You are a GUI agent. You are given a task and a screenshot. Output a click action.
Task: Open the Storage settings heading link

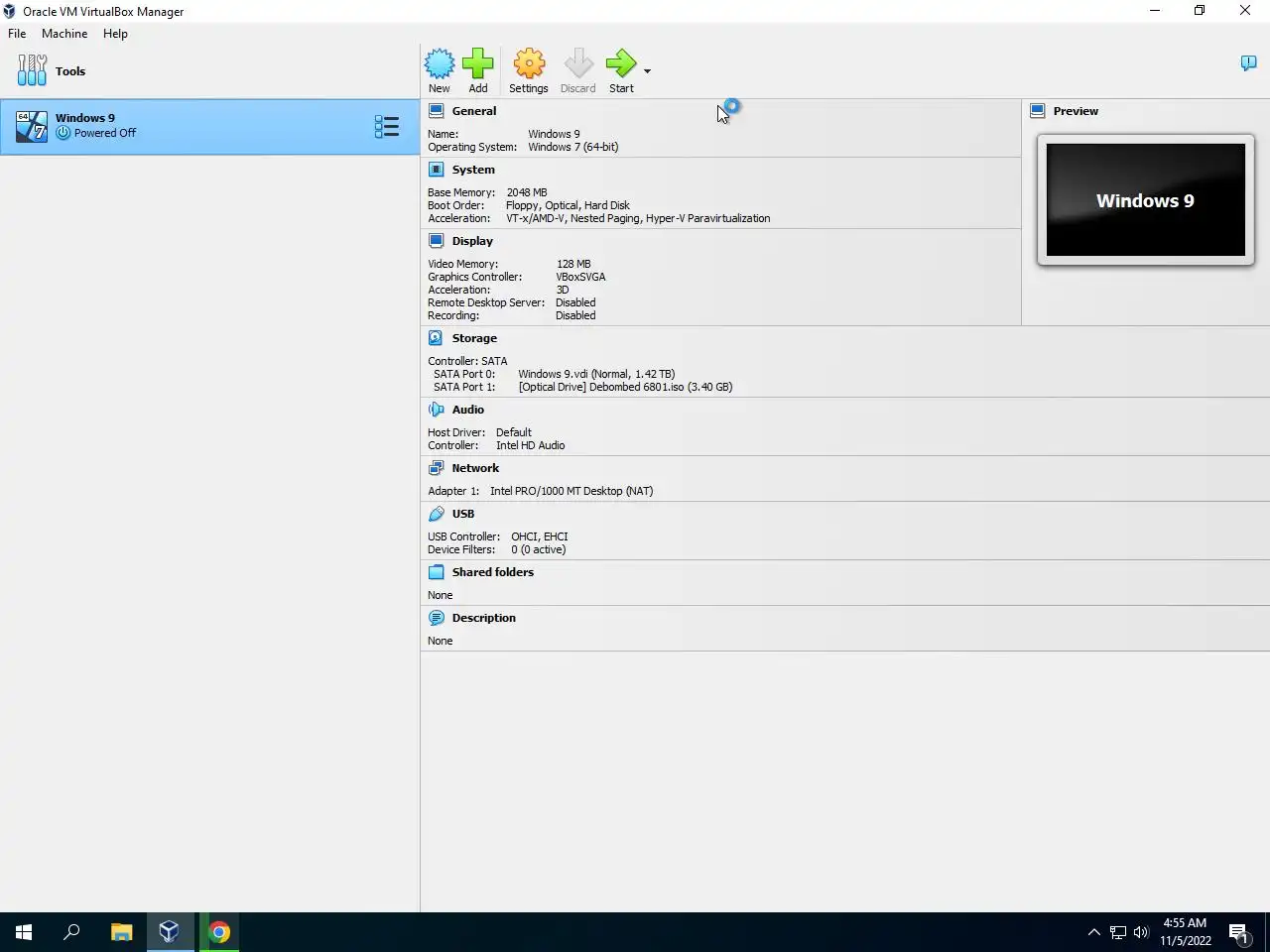click(474, 338)
